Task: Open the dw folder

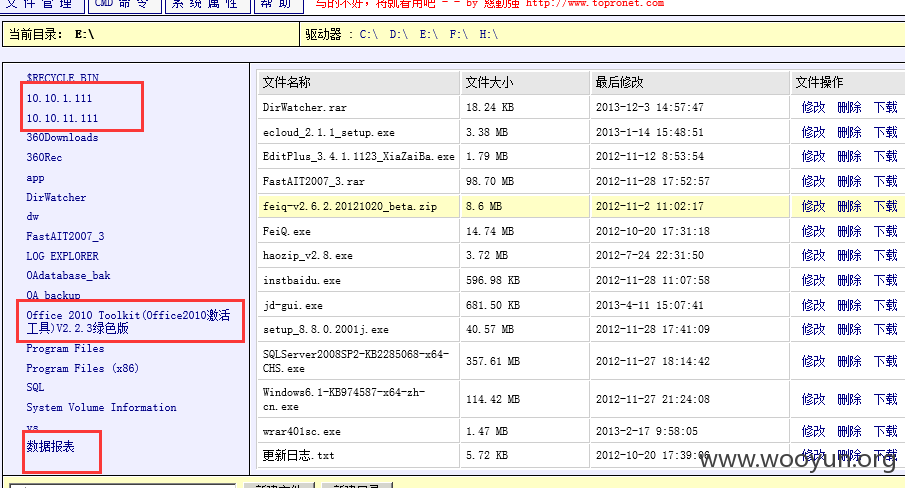Action: (33, 217)
